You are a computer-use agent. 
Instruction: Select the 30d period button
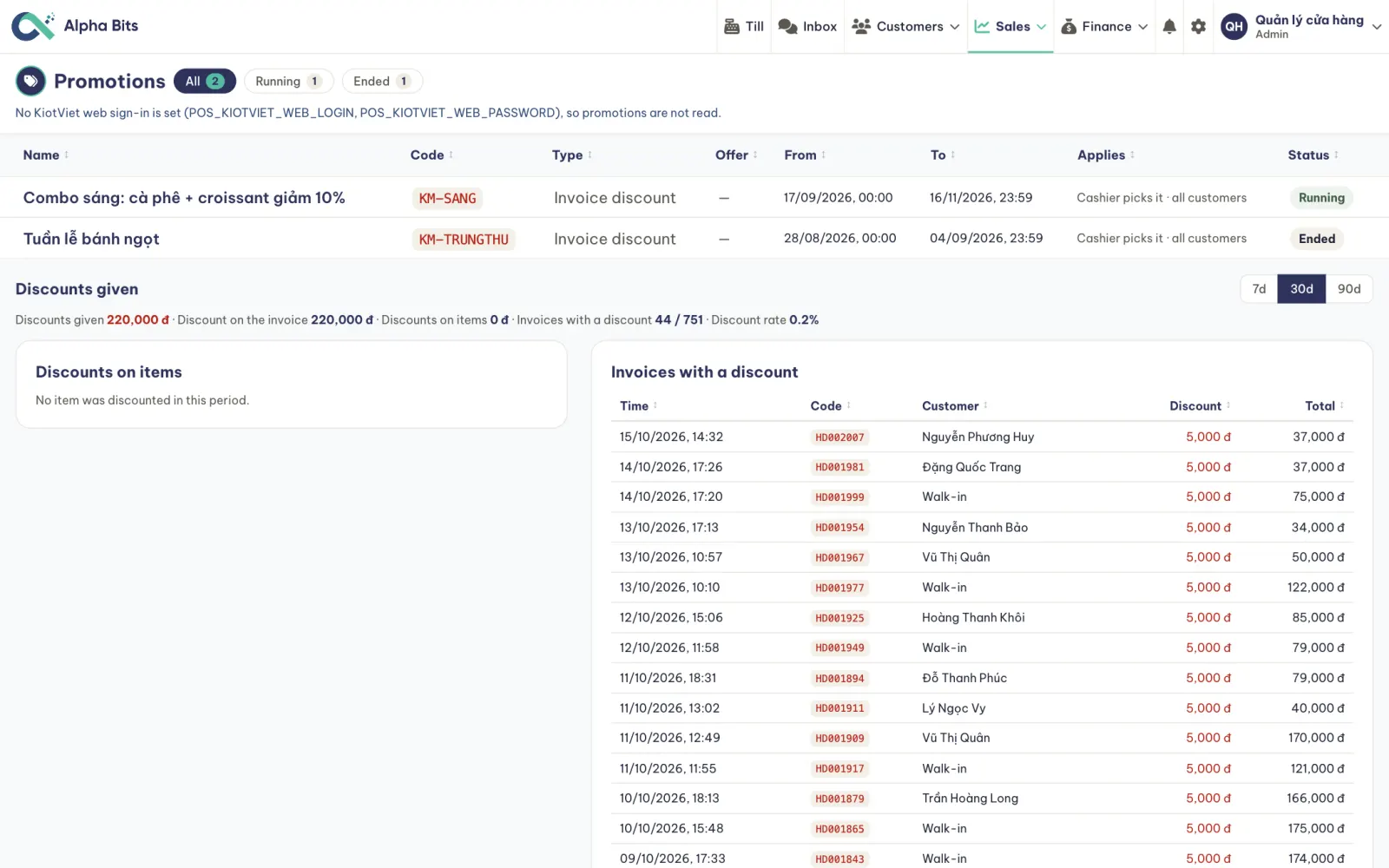click(1301, 289)
